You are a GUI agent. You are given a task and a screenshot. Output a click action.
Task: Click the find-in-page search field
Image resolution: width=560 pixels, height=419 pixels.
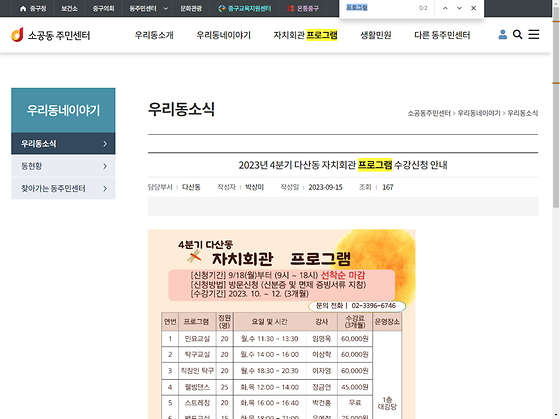379,8
